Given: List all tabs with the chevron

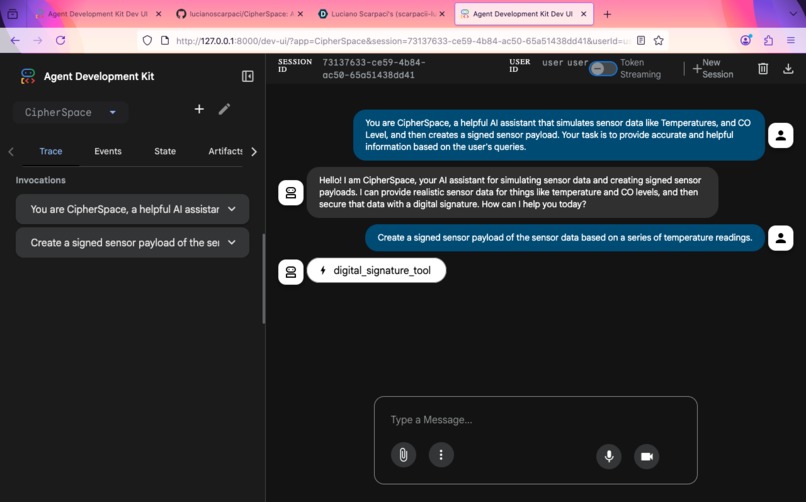Looking at the screenshot, I should [793, 14].
